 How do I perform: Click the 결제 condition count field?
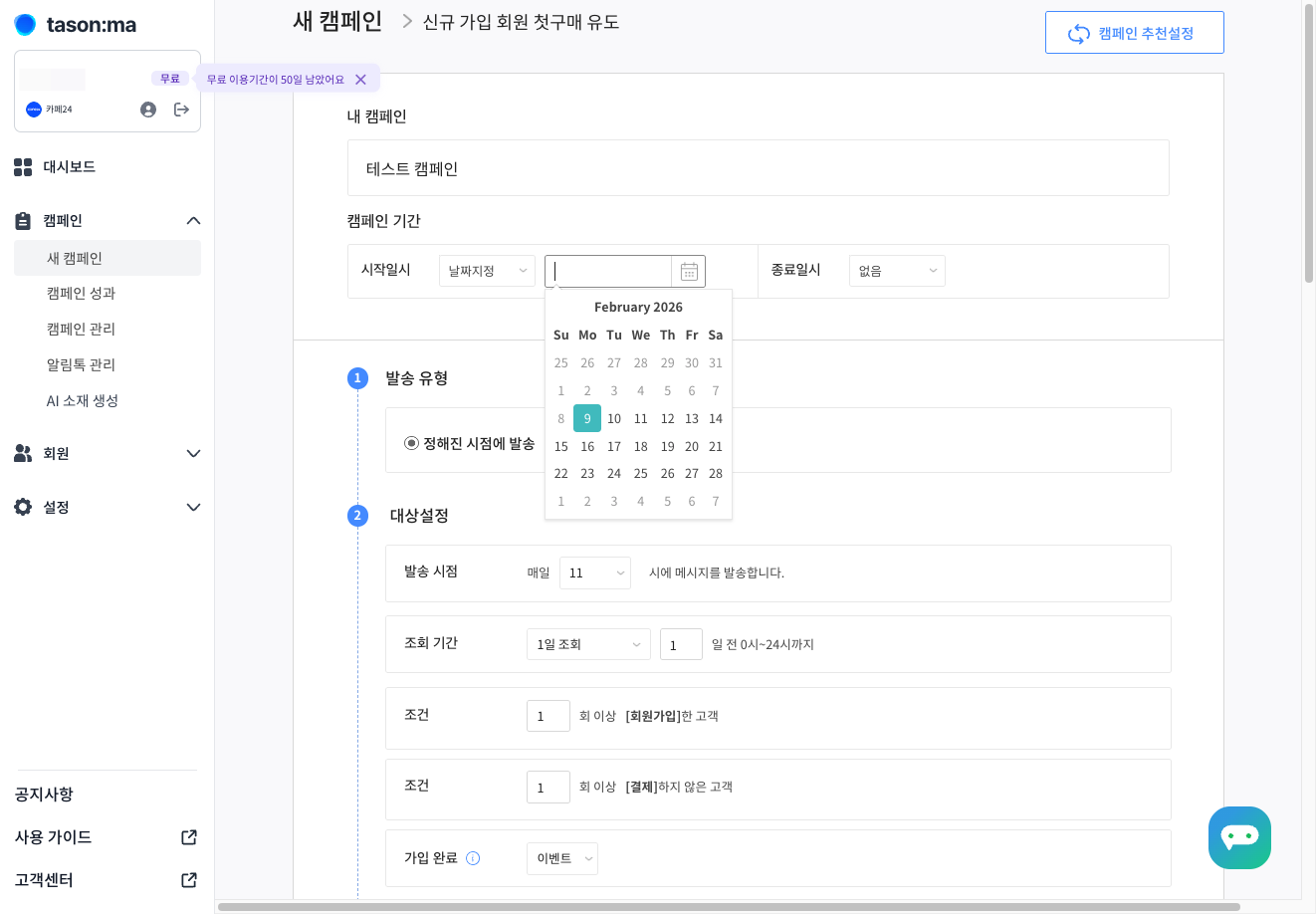(x=548, y=787)
